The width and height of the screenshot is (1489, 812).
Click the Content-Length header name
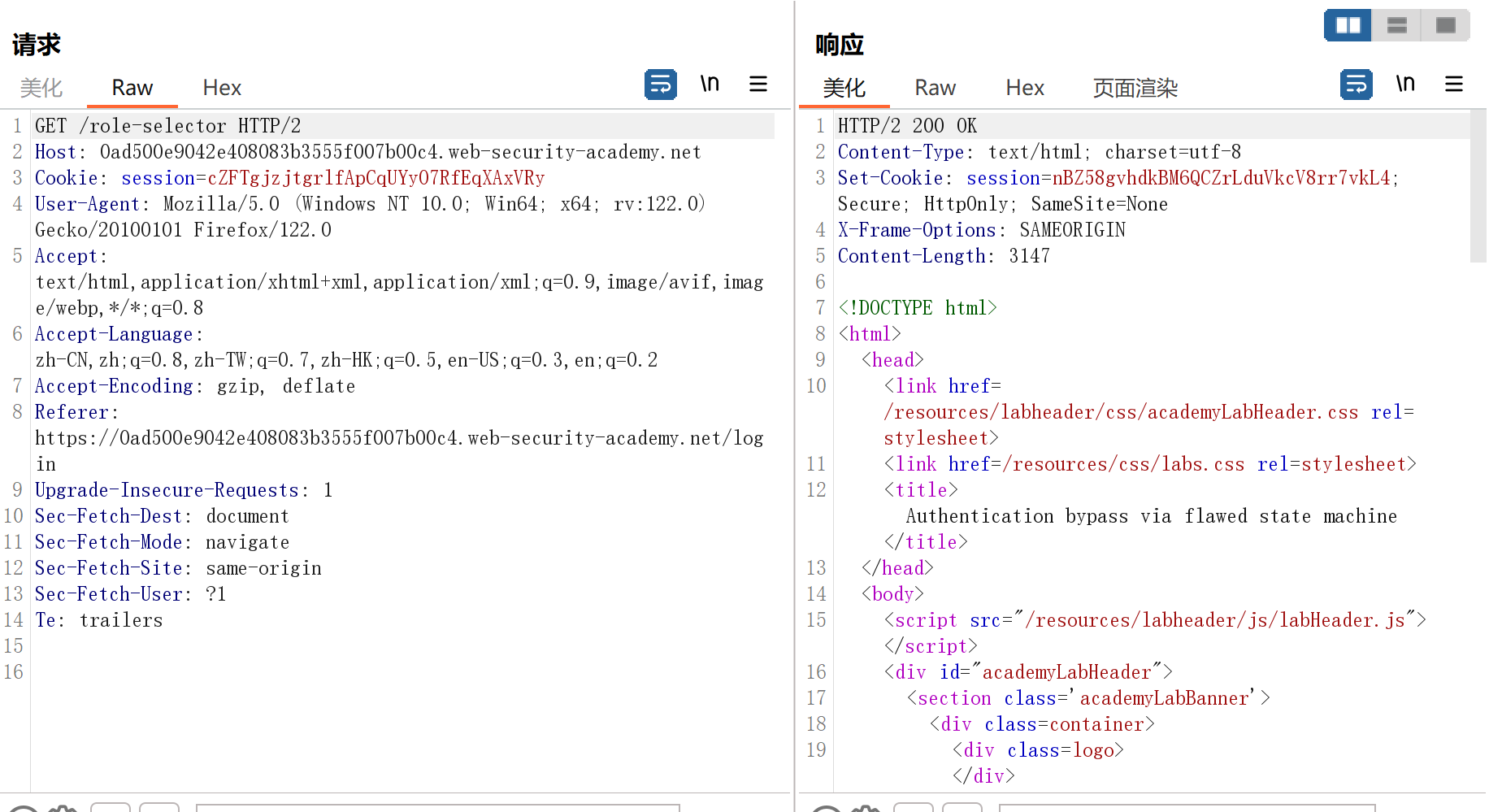click(912, 256)
